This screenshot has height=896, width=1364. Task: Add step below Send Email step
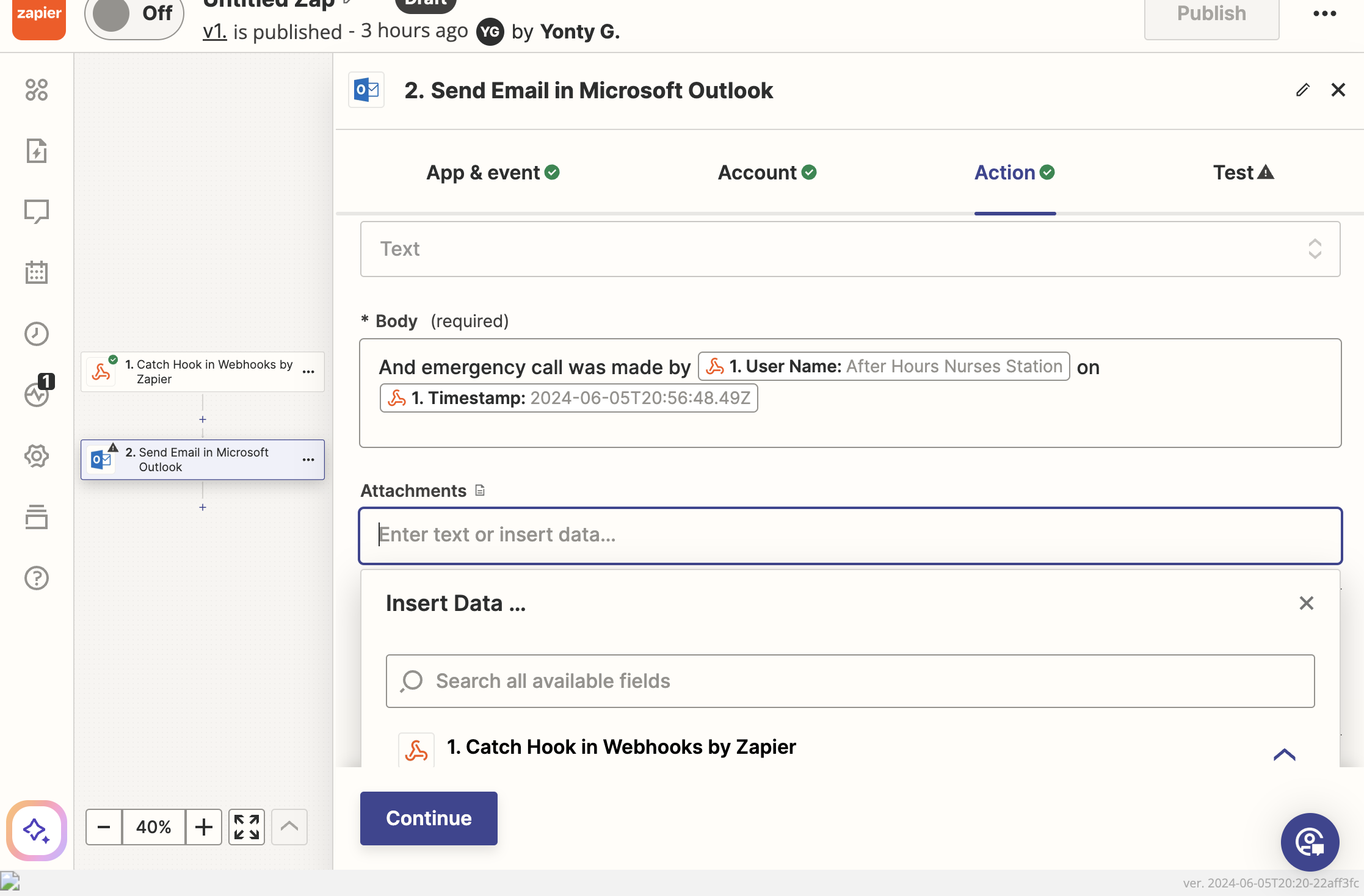point(203,507)
